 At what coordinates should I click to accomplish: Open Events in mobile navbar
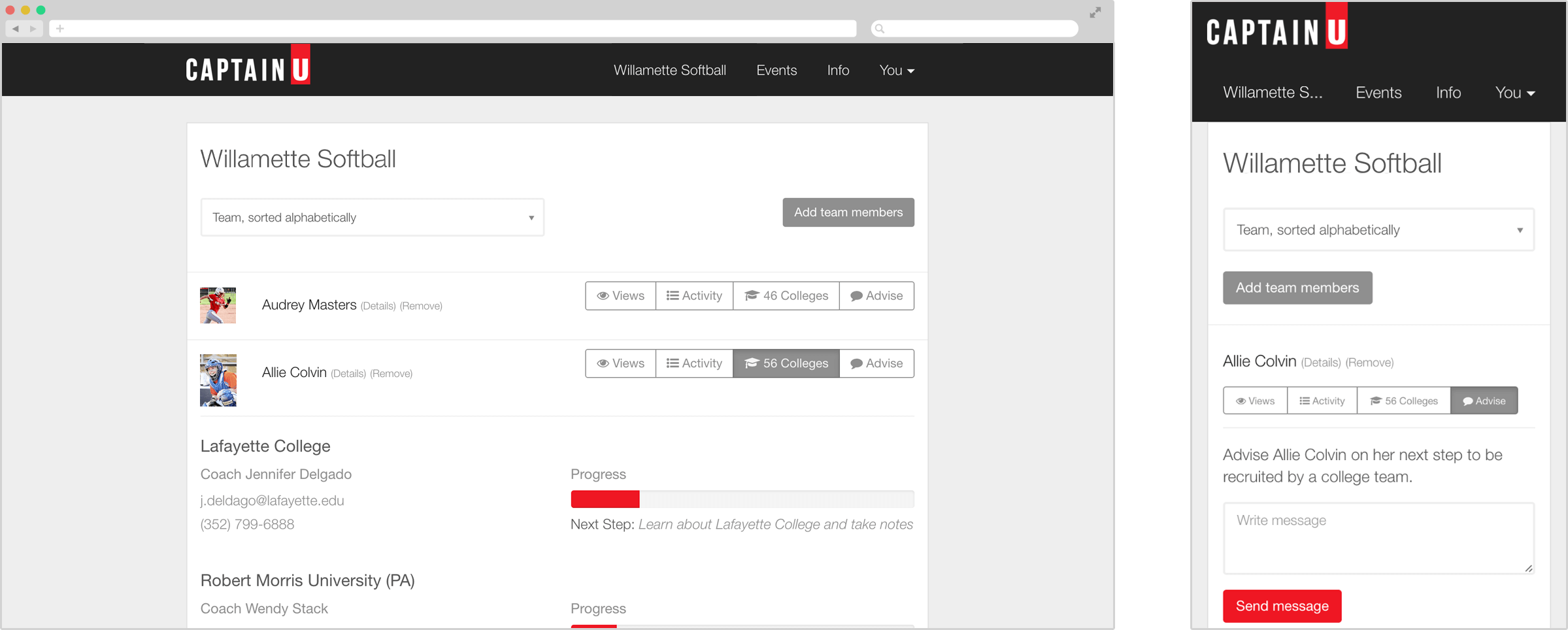(x=1378, y=93)
